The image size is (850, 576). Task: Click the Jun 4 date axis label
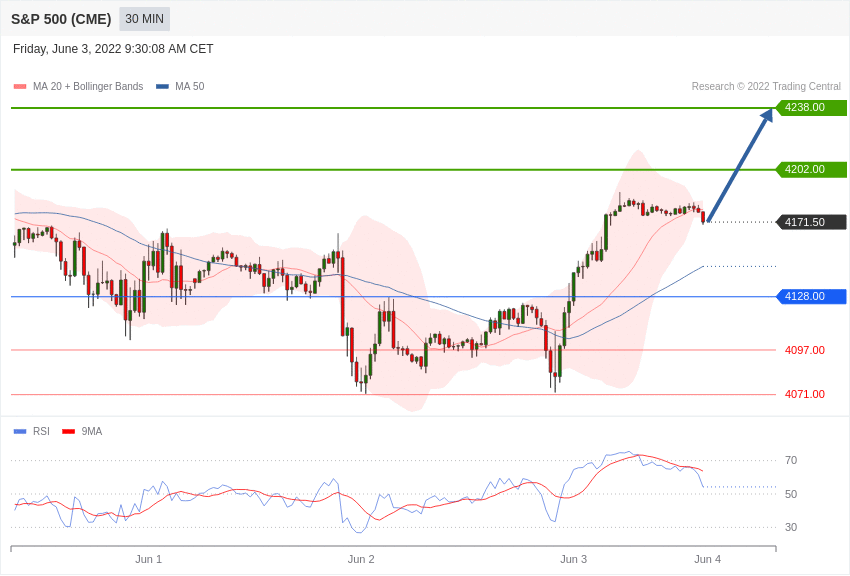pyautogui.click(x=707, y=559)
